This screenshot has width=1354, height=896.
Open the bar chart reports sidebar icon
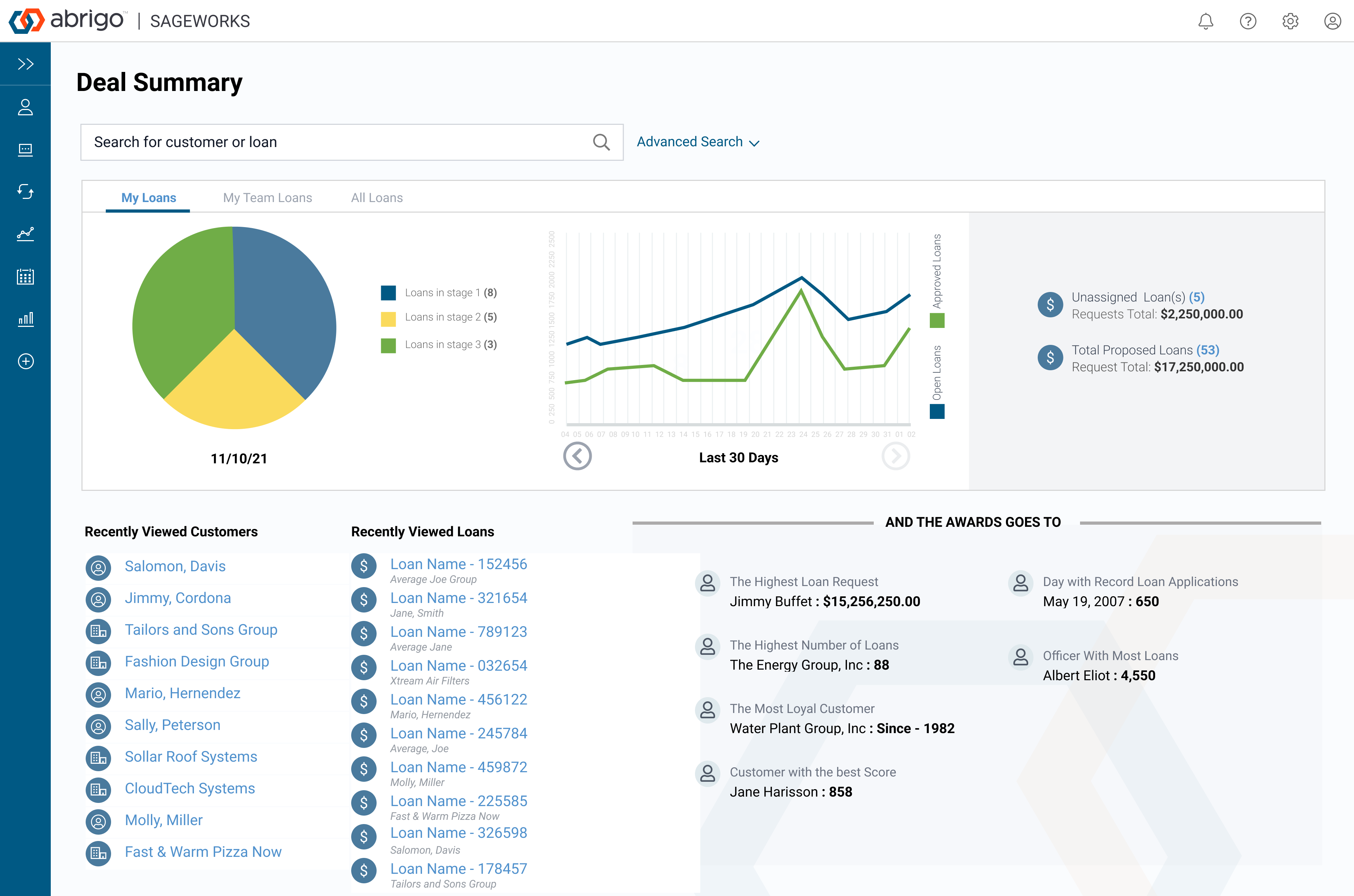[x=25, y=319]
